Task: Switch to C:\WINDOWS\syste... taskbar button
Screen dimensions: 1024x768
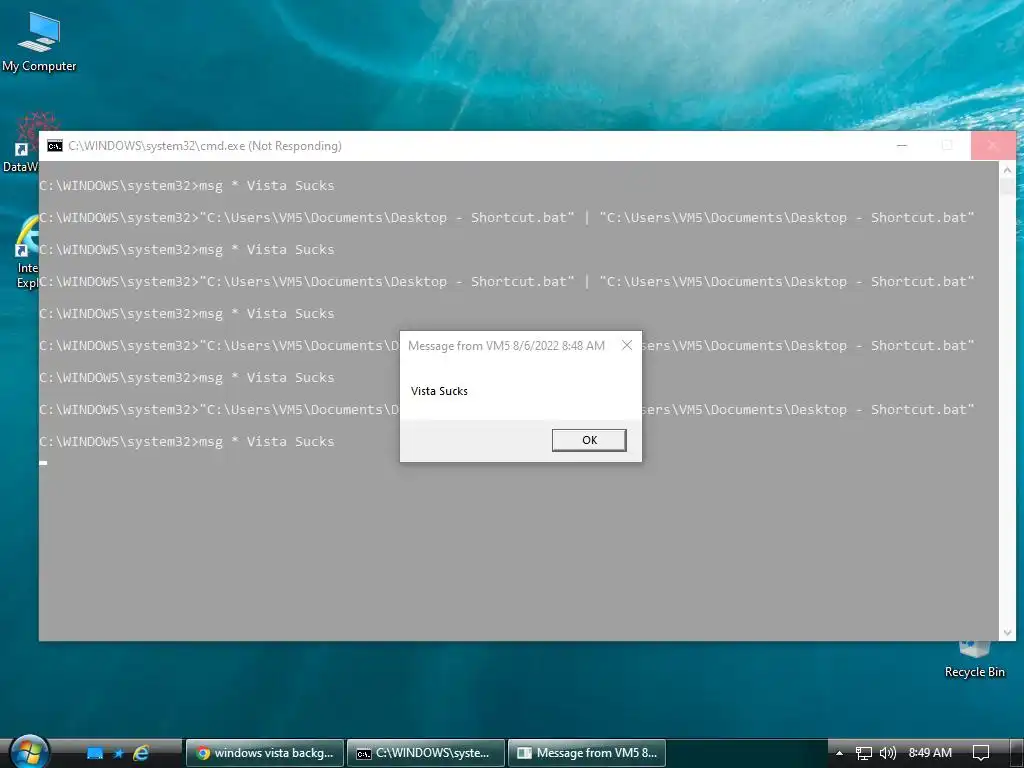Action: pyautogui.click(x=426, y=753)
